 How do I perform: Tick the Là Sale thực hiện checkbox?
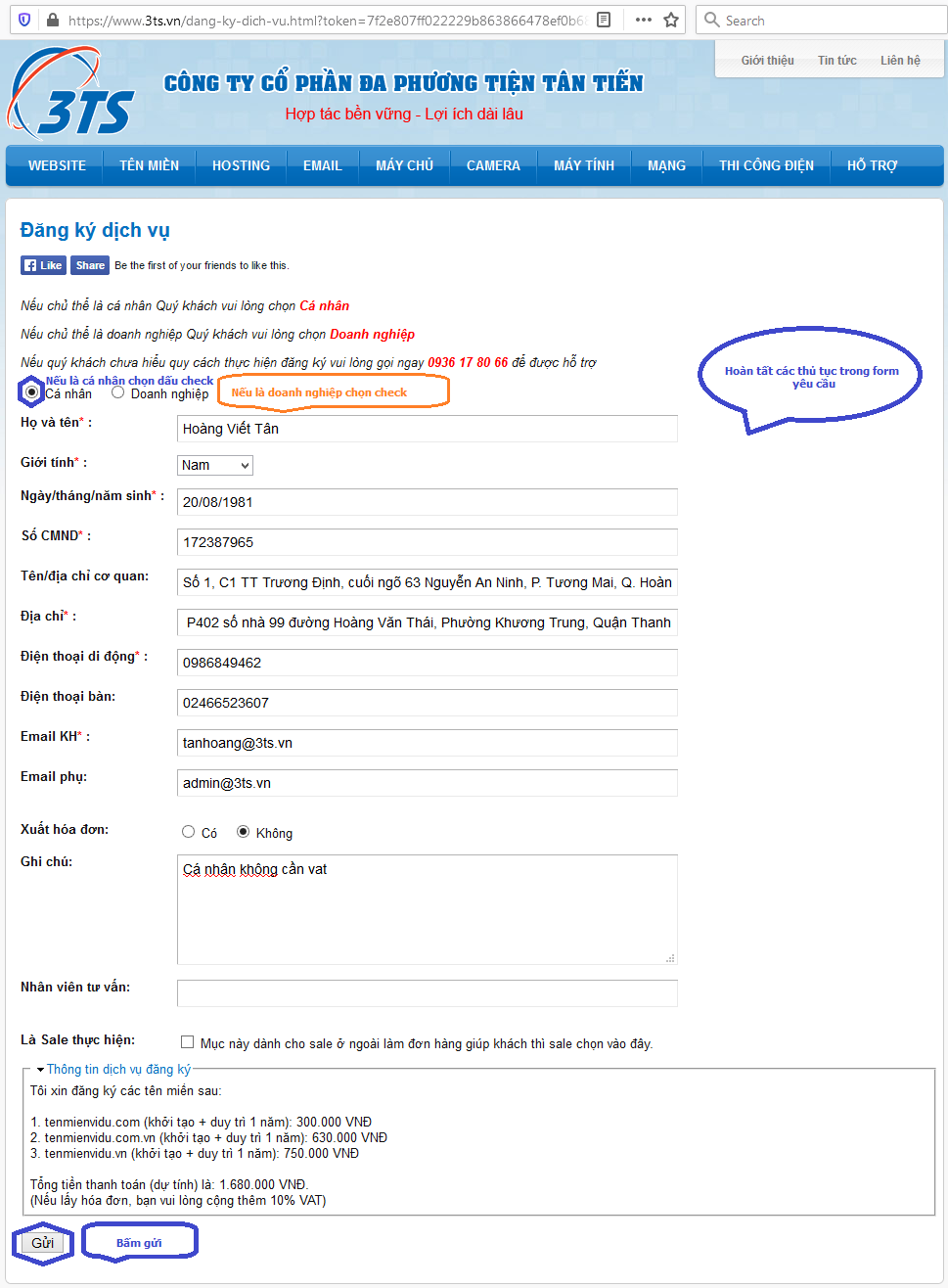click(x=188, y=1042)
